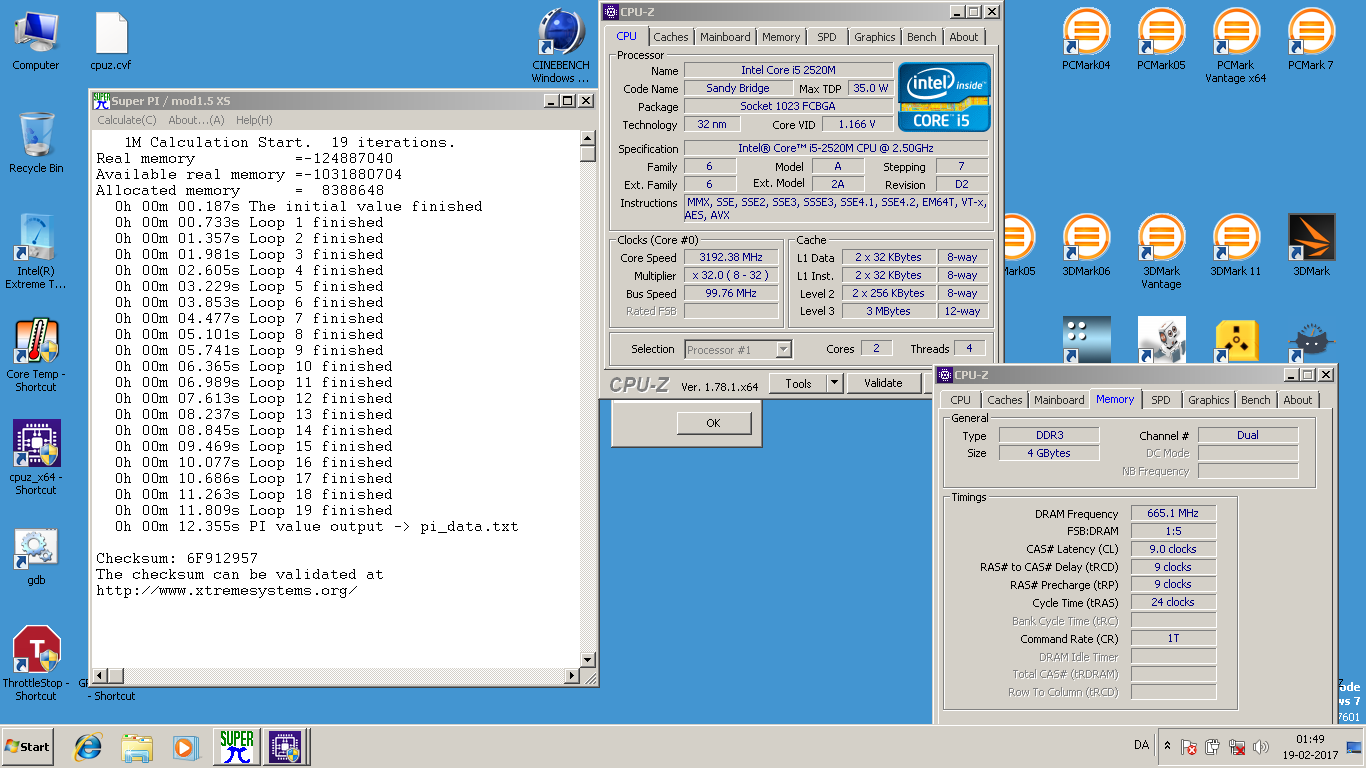Open Calculate(C) menu in Super PI
The height and width of the screenshot is (768, 1366).
(x=127, y=120)
